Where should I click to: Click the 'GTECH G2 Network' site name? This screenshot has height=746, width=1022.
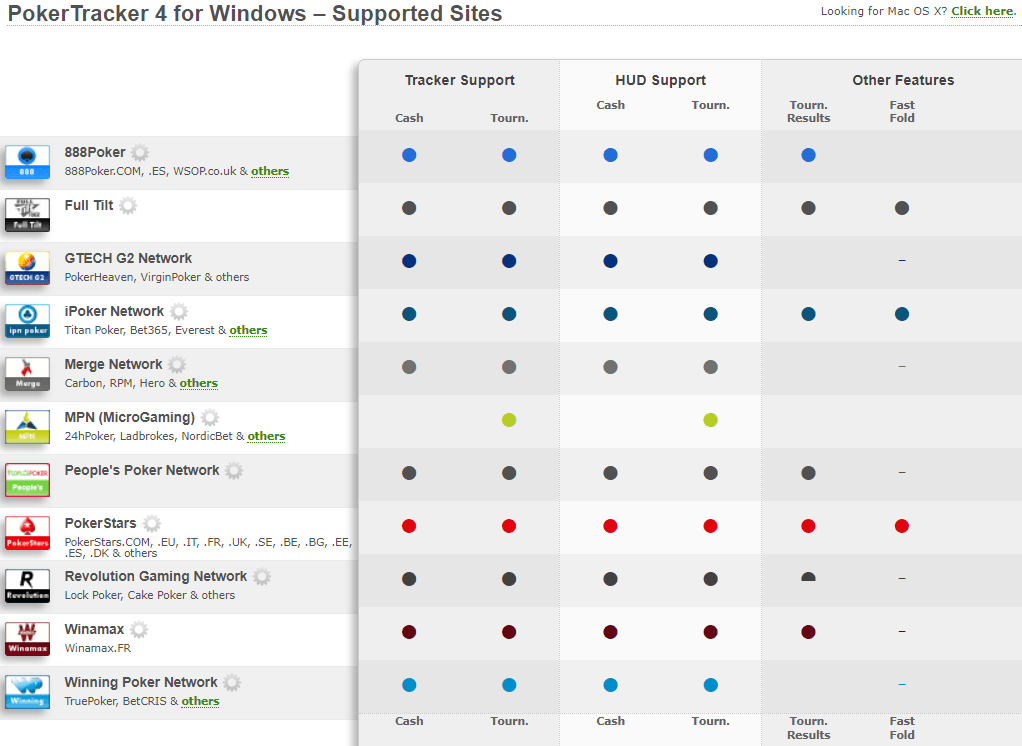pos(128,258)
